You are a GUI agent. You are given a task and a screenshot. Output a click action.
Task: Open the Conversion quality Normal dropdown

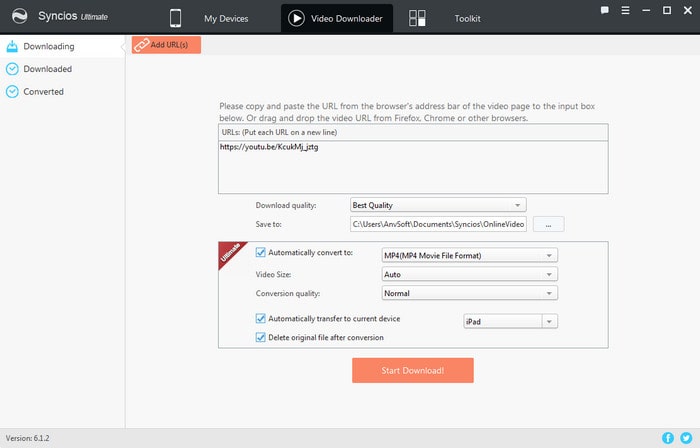(470, 293)
